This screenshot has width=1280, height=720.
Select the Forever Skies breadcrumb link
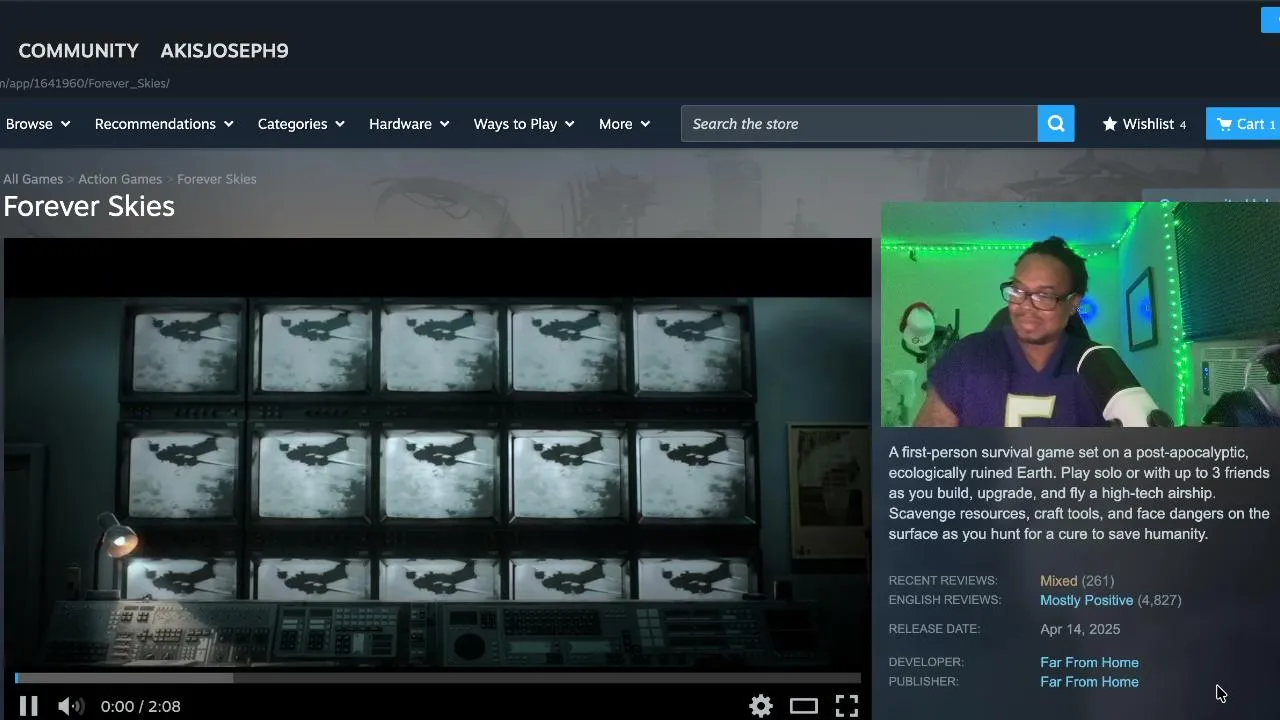[x=217, y=179]
